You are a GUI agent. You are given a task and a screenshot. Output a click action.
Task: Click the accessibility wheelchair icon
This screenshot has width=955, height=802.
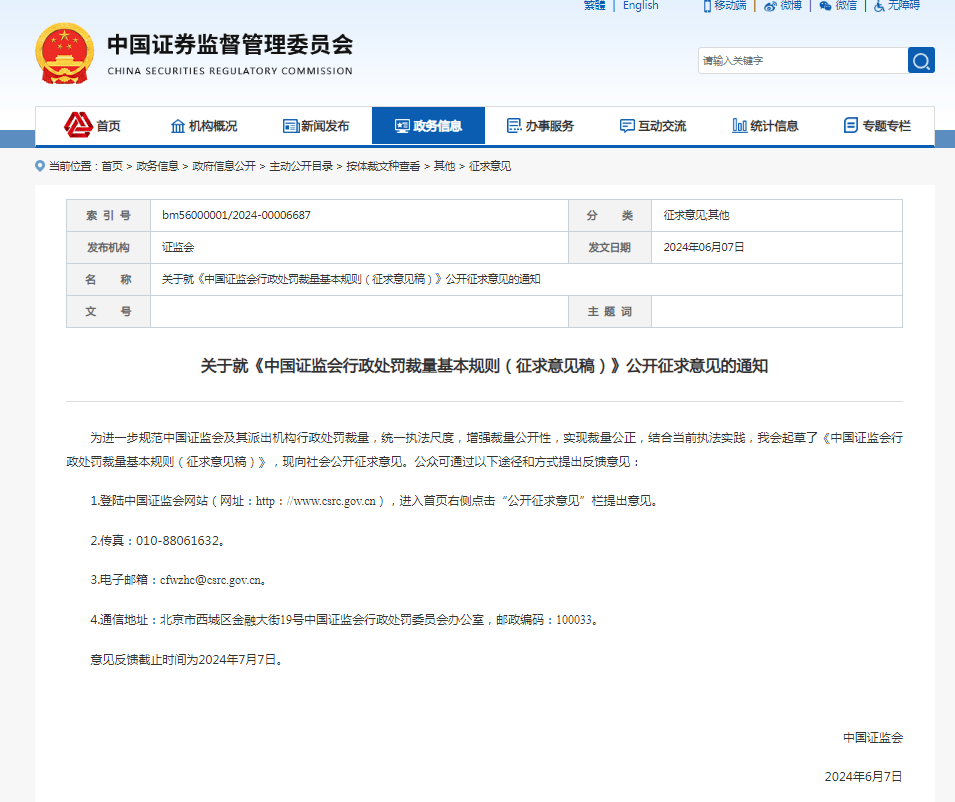(x=879, y=6)
